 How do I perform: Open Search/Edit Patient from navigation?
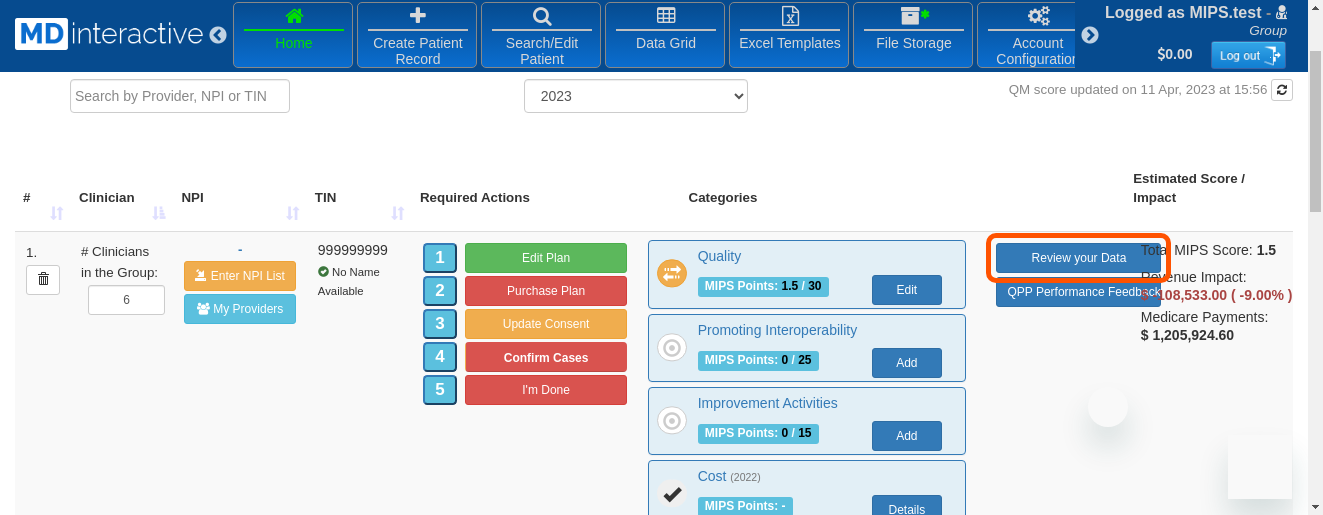(x=541, y=35)
